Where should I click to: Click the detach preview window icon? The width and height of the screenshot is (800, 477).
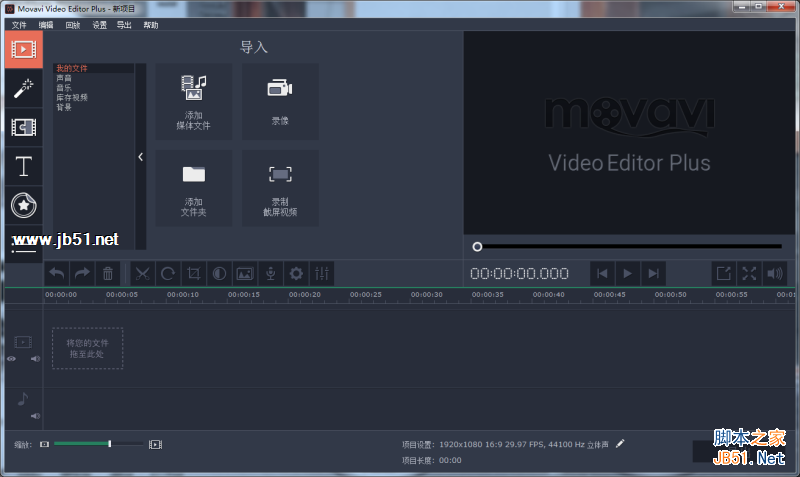(723, 273)
